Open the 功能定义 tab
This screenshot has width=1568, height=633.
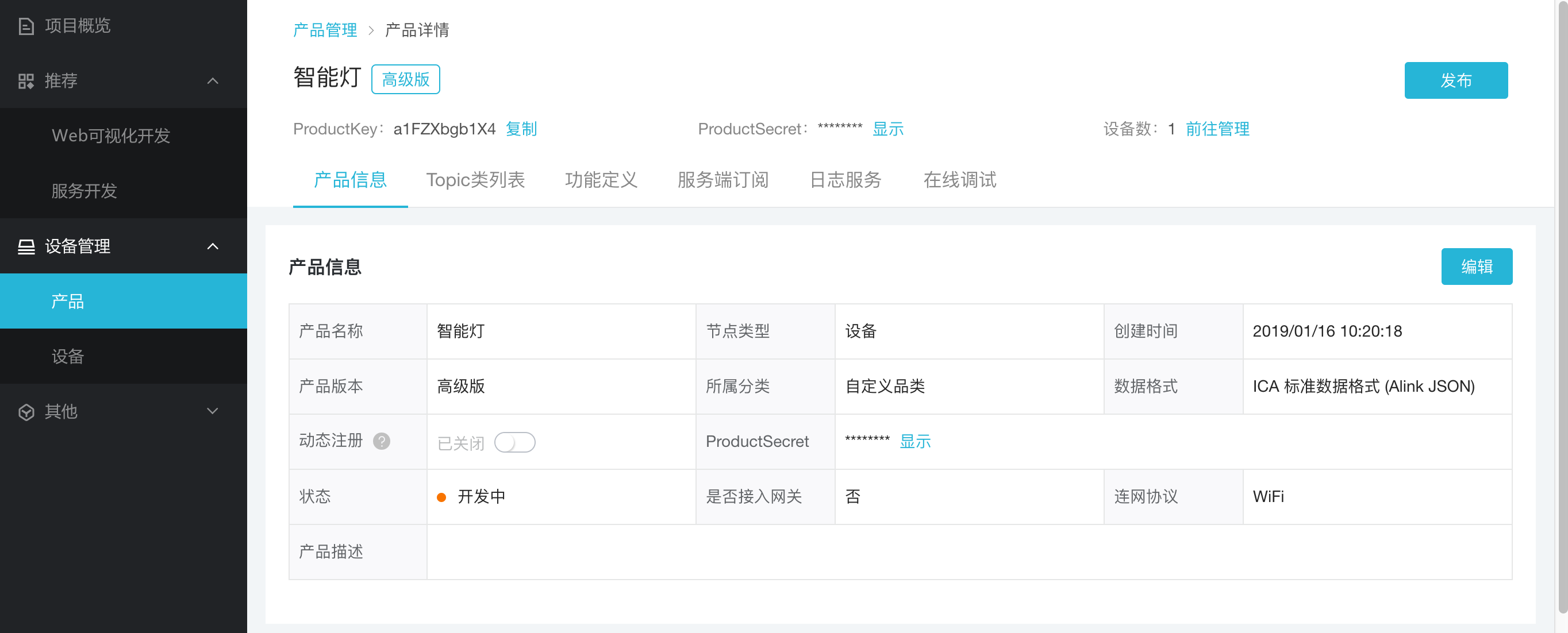pos(601,180)
